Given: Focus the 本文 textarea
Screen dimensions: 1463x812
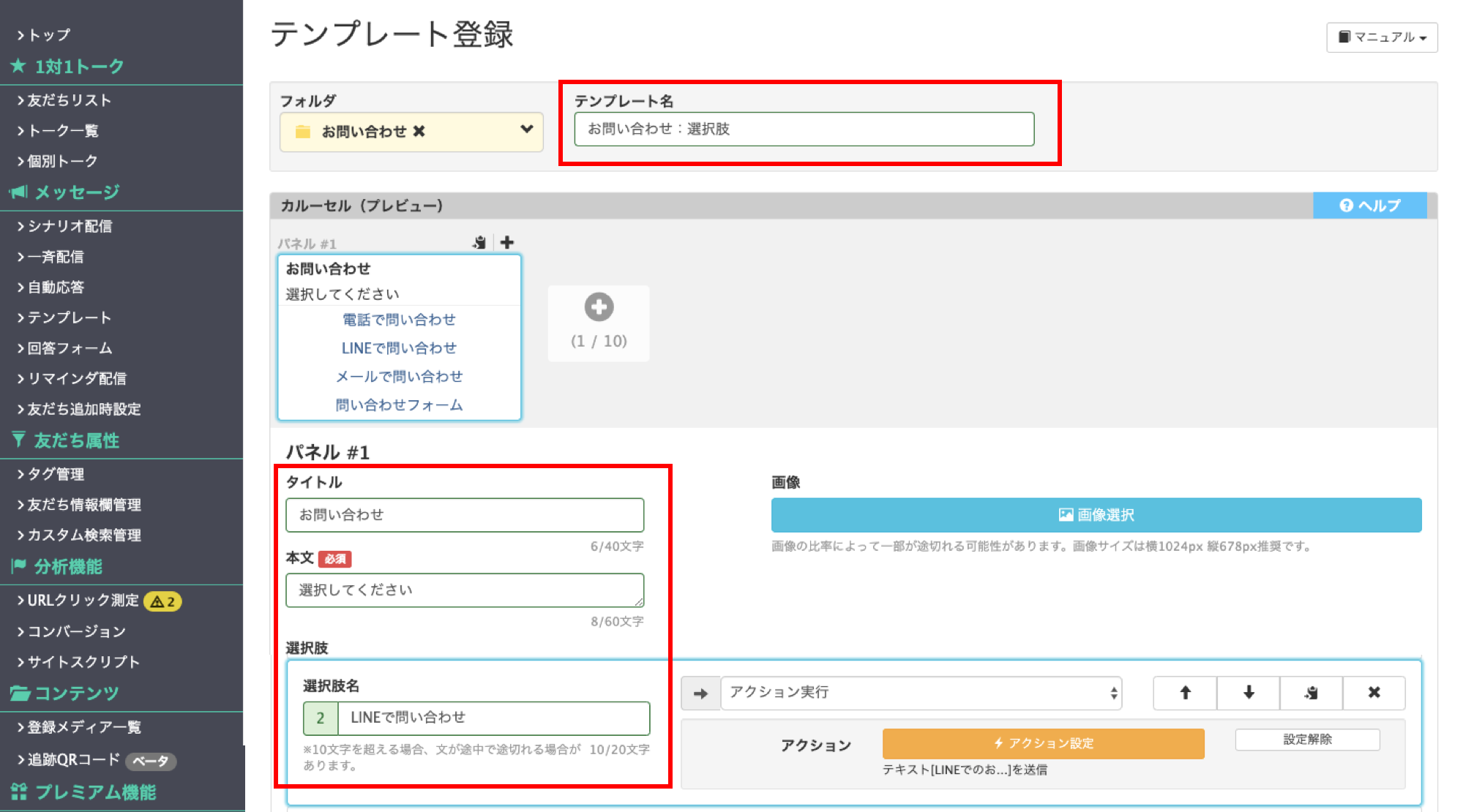Looking at the screenshot, I should point(465,590).
